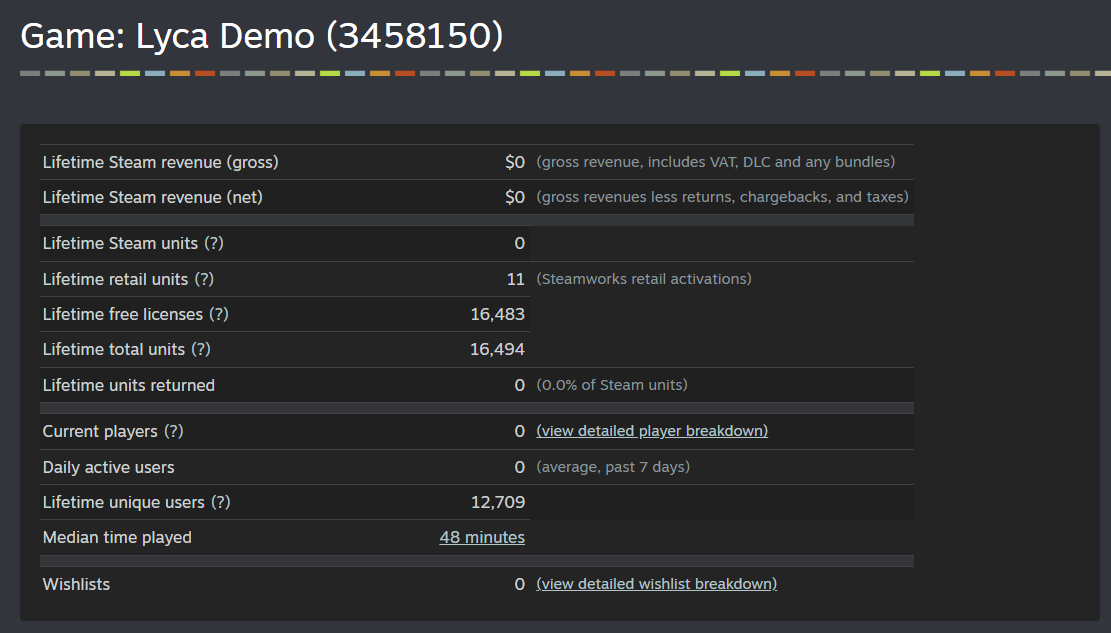
Task: Select the page title Game: Lyca Demo (3458150)
Action: (261, 36)
